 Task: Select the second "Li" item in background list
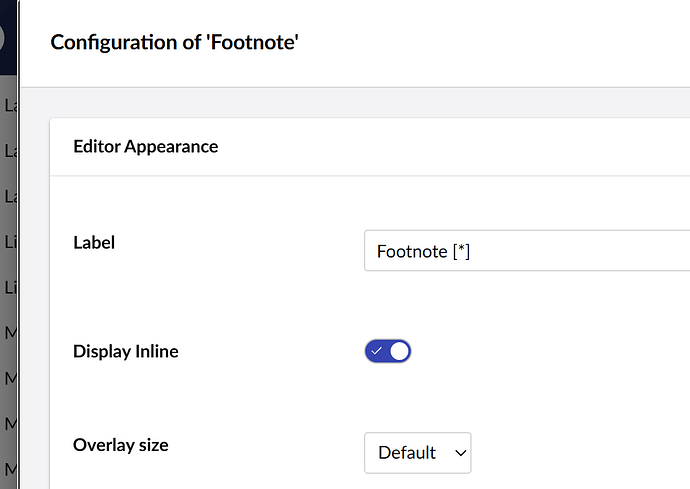pyautogui.click(x=10, y=288)
